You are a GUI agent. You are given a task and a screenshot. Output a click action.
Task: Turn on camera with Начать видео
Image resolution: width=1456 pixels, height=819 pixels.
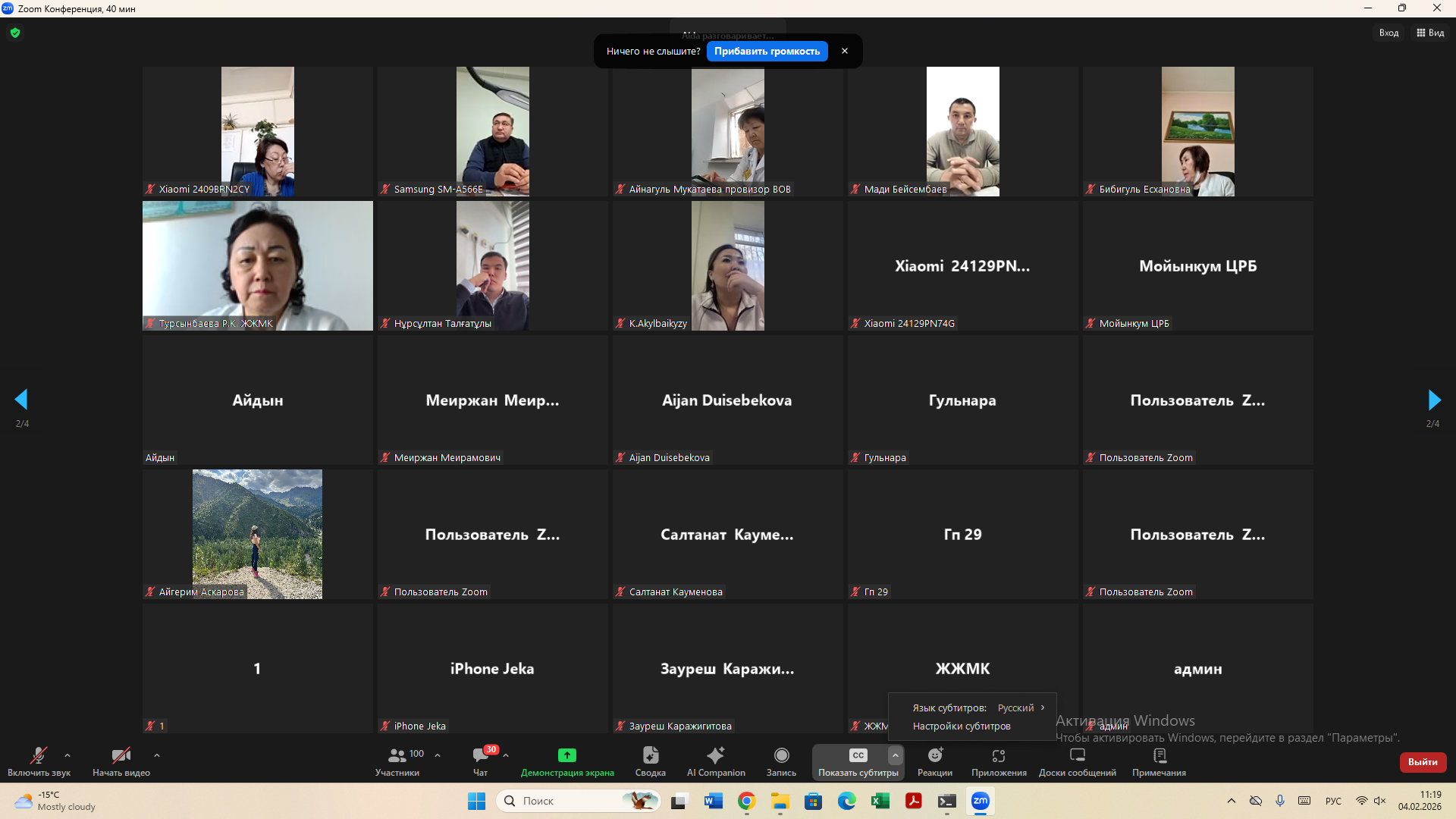point(121,755)
